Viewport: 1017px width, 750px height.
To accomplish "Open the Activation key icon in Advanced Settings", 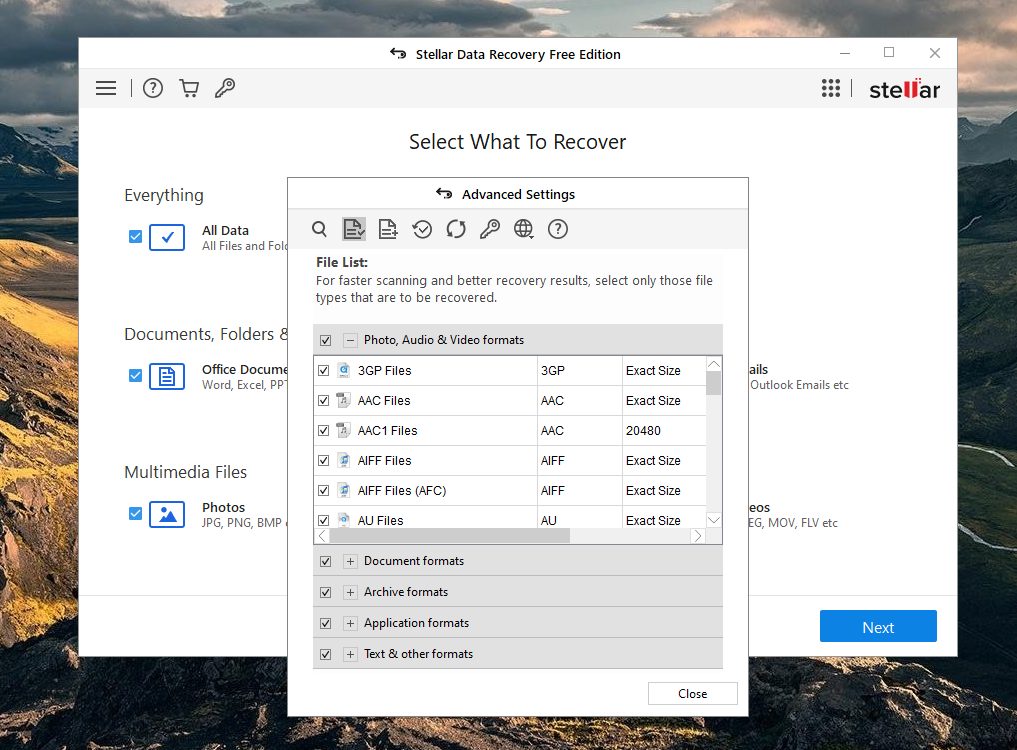I will pyautogui.click(x=490, y=229).
